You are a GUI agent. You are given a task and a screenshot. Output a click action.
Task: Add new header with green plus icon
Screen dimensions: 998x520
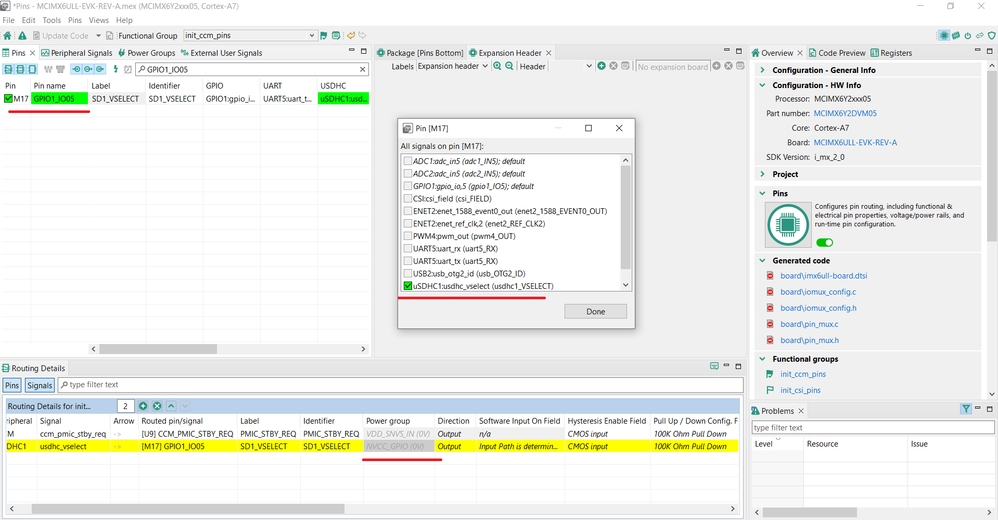coord(601,66)
